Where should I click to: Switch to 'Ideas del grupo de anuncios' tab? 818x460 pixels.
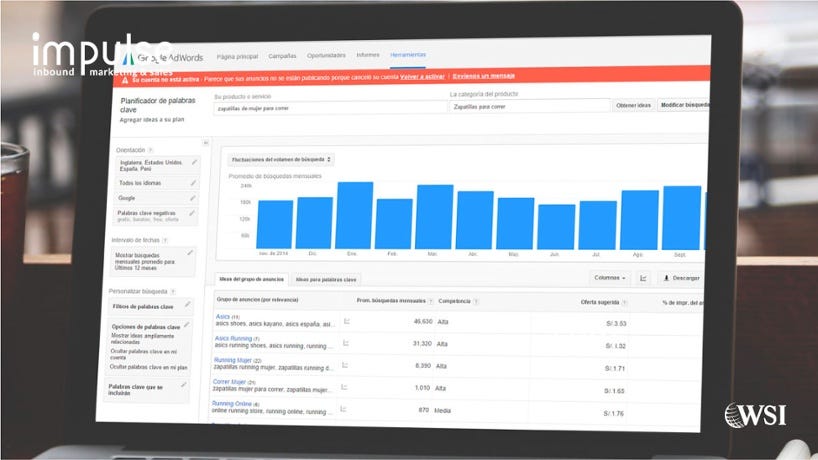click(x=251, y=280)
